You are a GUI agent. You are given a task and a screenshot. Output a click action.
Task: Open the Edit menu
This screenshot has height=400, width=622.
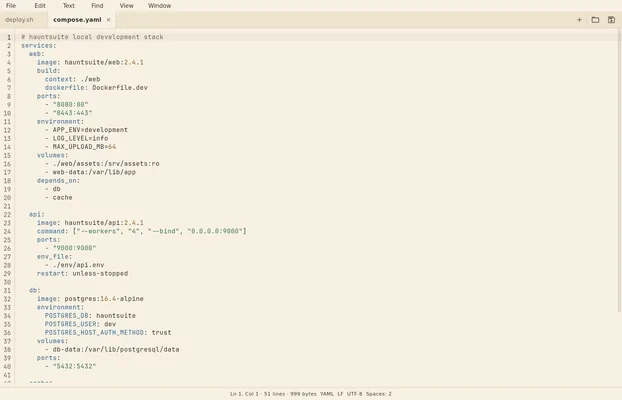(x=40, y=6)
